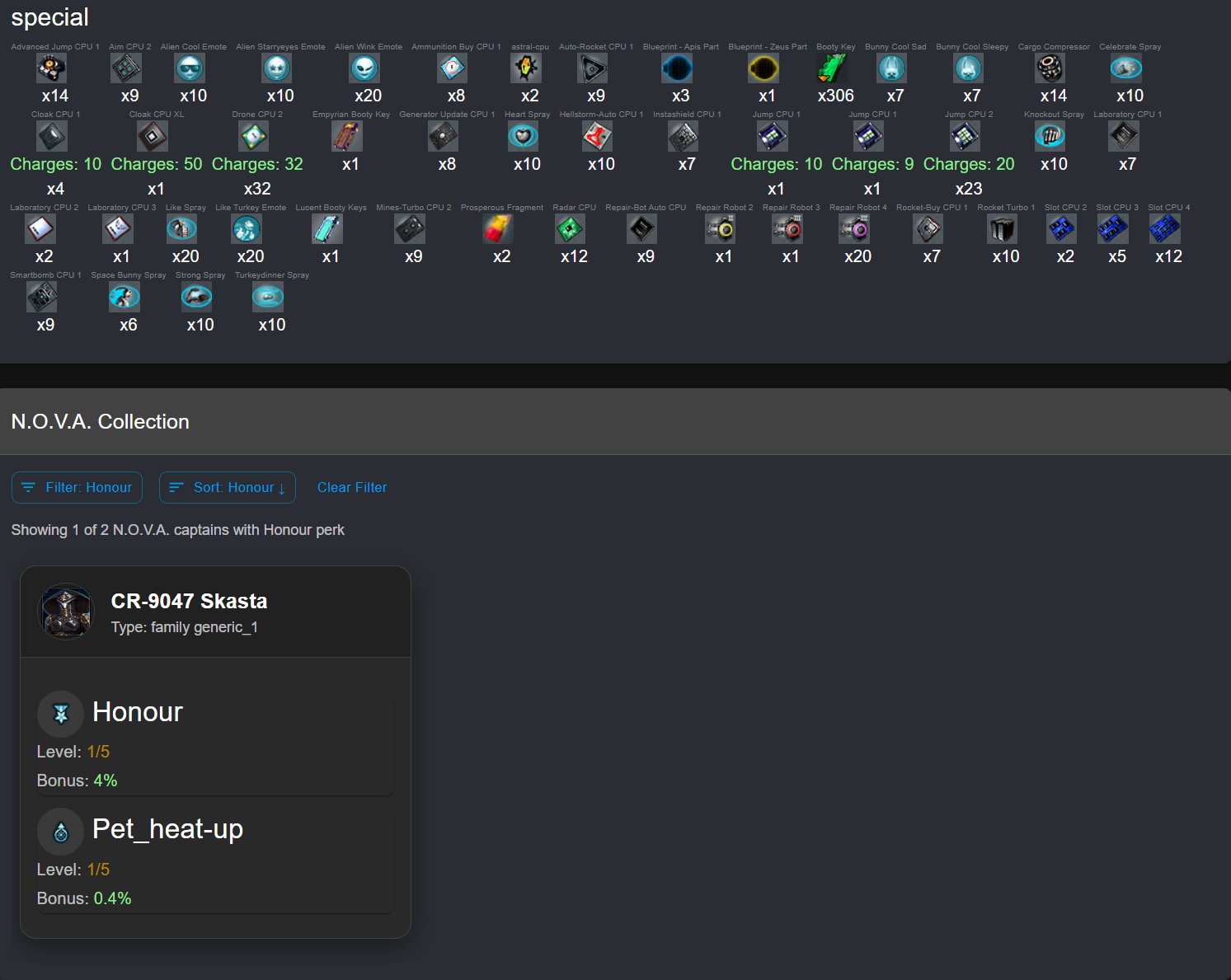The width and height of the screenshot is (1231, 980).
Task: Click the CR-9047 Skasta captain name
Action: click(x=189, y=601)
